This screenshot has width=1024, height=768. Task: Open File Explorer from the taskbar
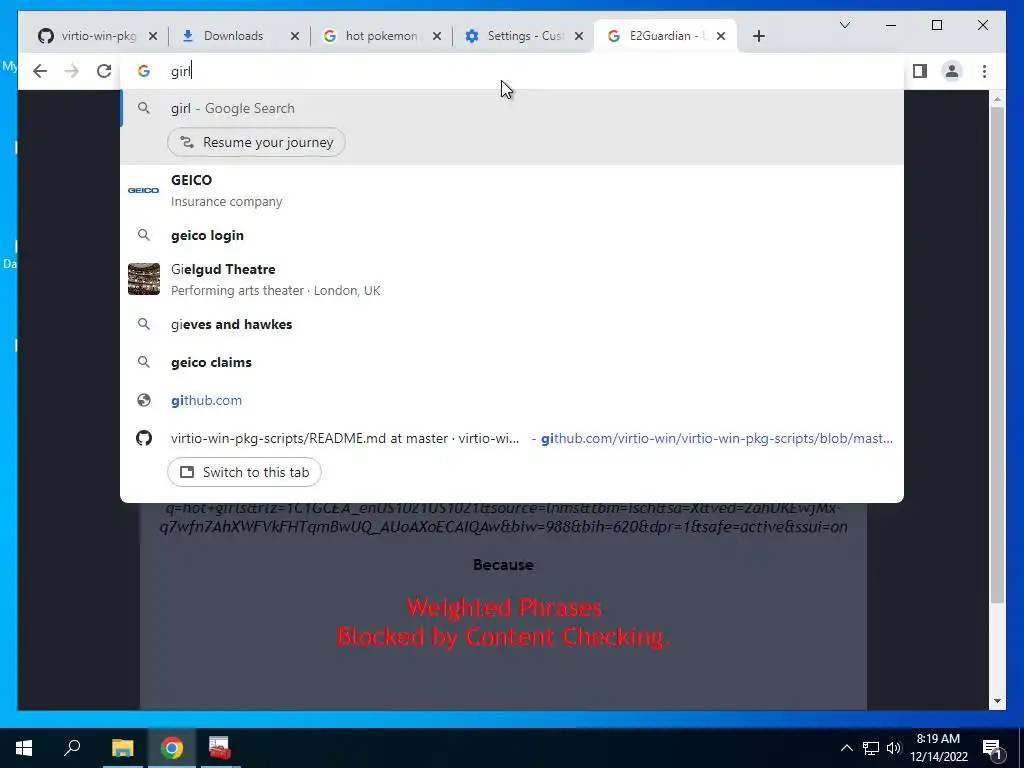point(122,748)
